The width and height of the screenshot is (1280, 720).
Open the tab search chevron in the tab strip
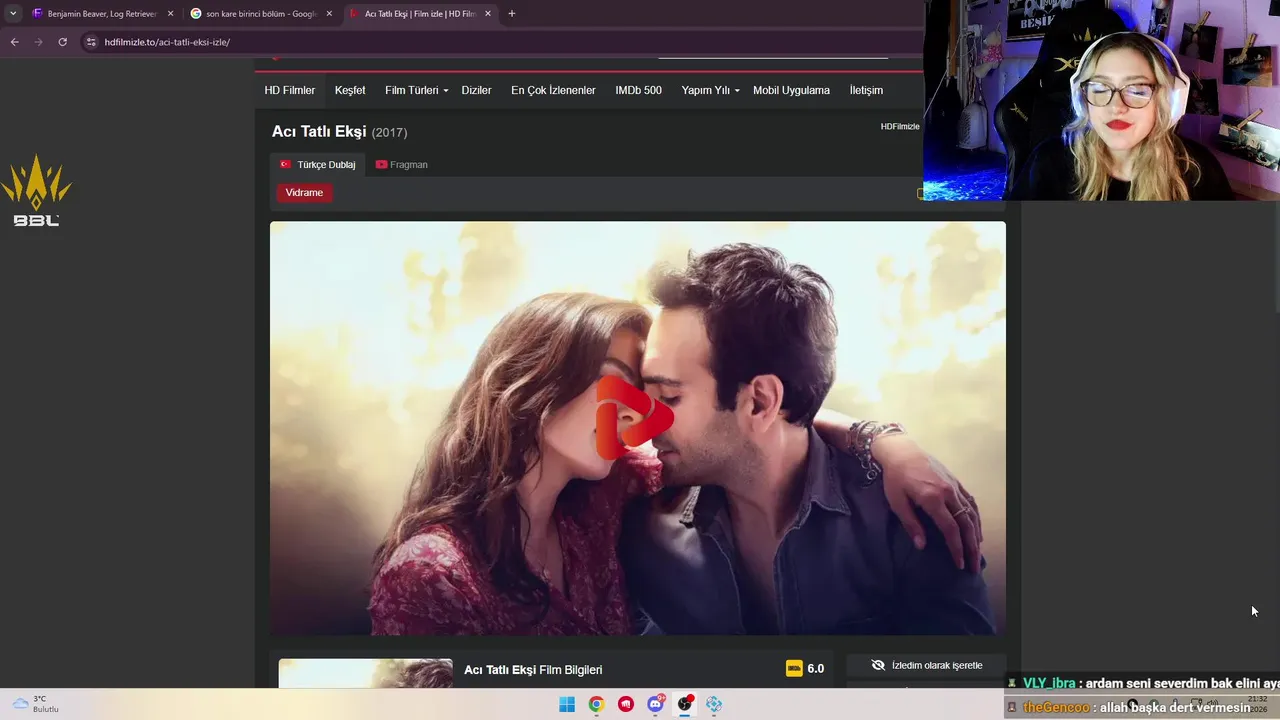pos(13,14)
